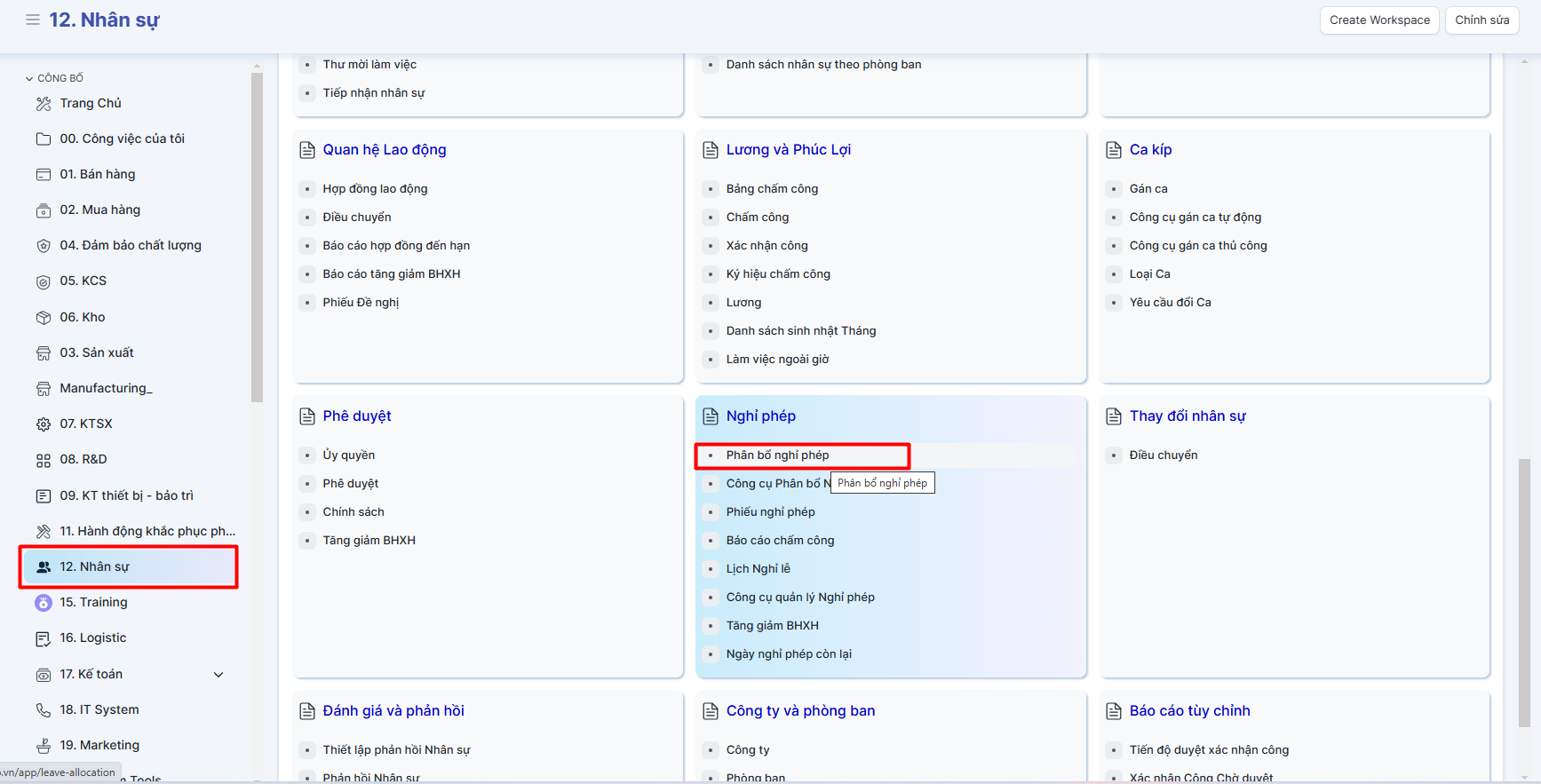Click the gear icon for 07. KTSX
The height and width of the screenshot is (784, 1541).
pyautogui.click(x=44, y=424)
